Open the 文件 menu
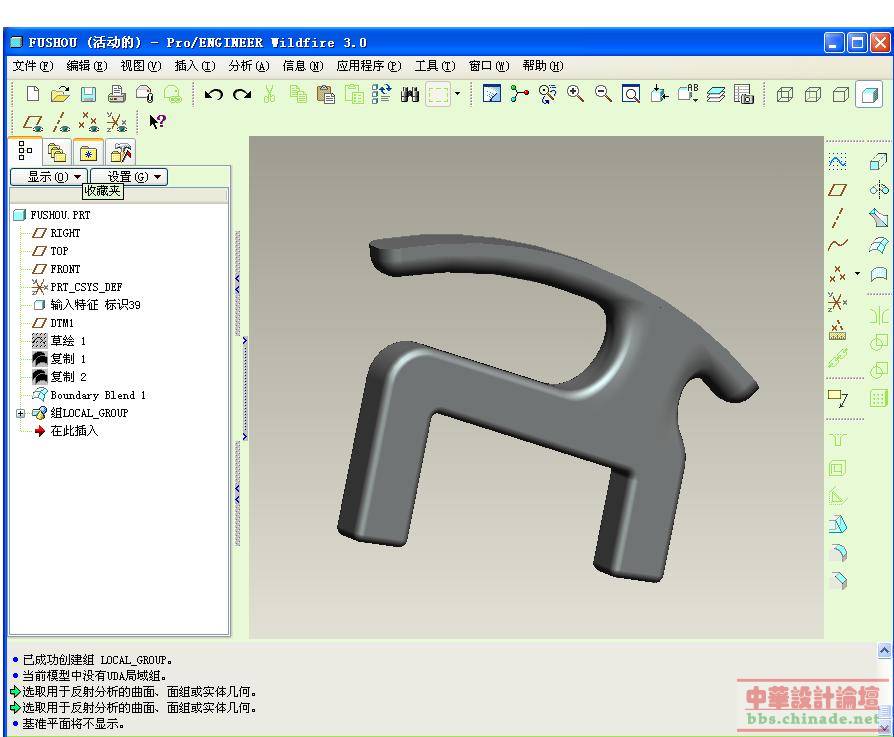 coord(32,66)
